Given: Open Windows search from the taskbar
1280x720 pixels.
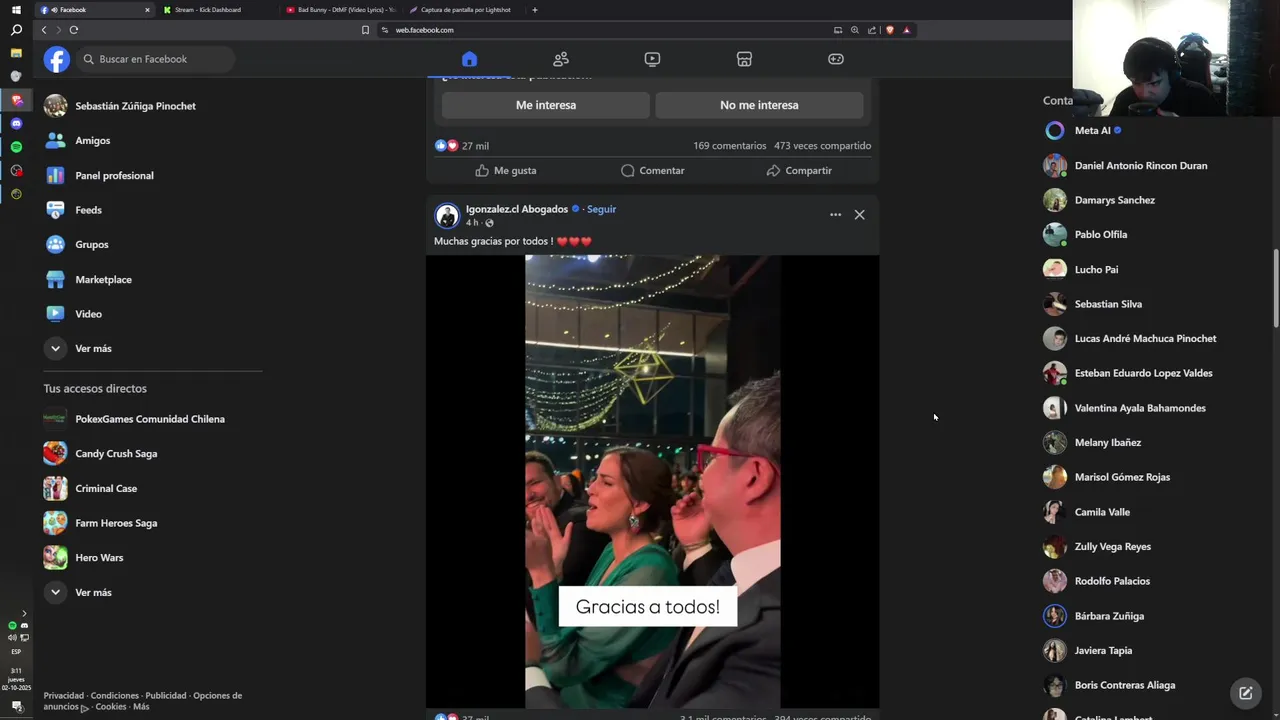Looking at the screenshot, I should click(x=16, y=30).
